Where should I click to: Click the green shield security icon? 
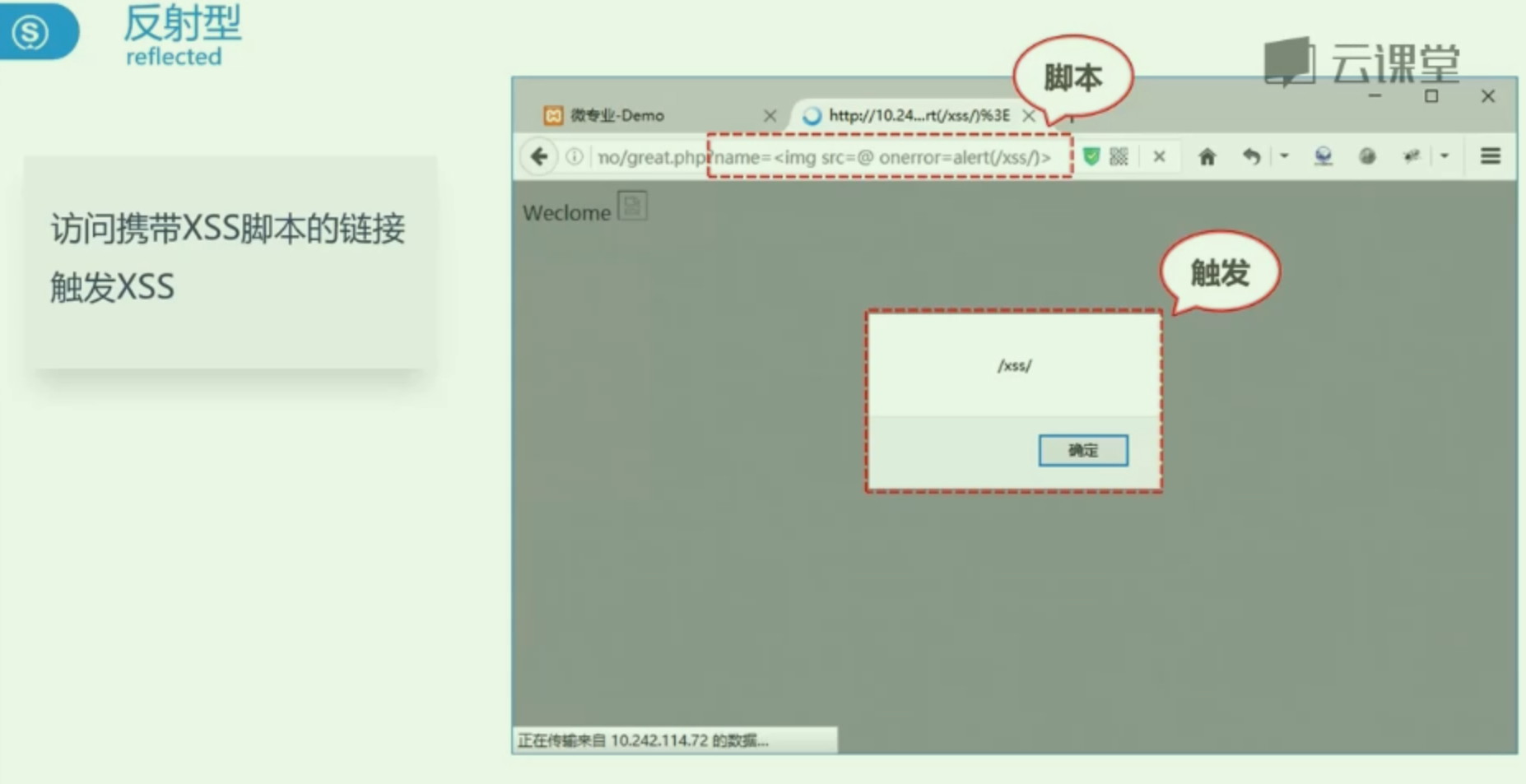(1091, 156)
